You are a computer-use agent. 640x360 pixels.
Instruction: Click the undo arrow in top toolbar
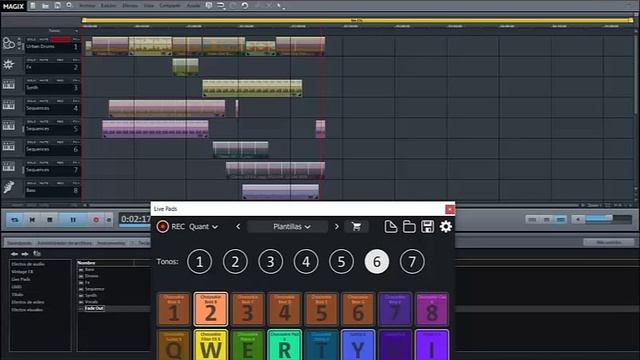[x=245, y=6]
